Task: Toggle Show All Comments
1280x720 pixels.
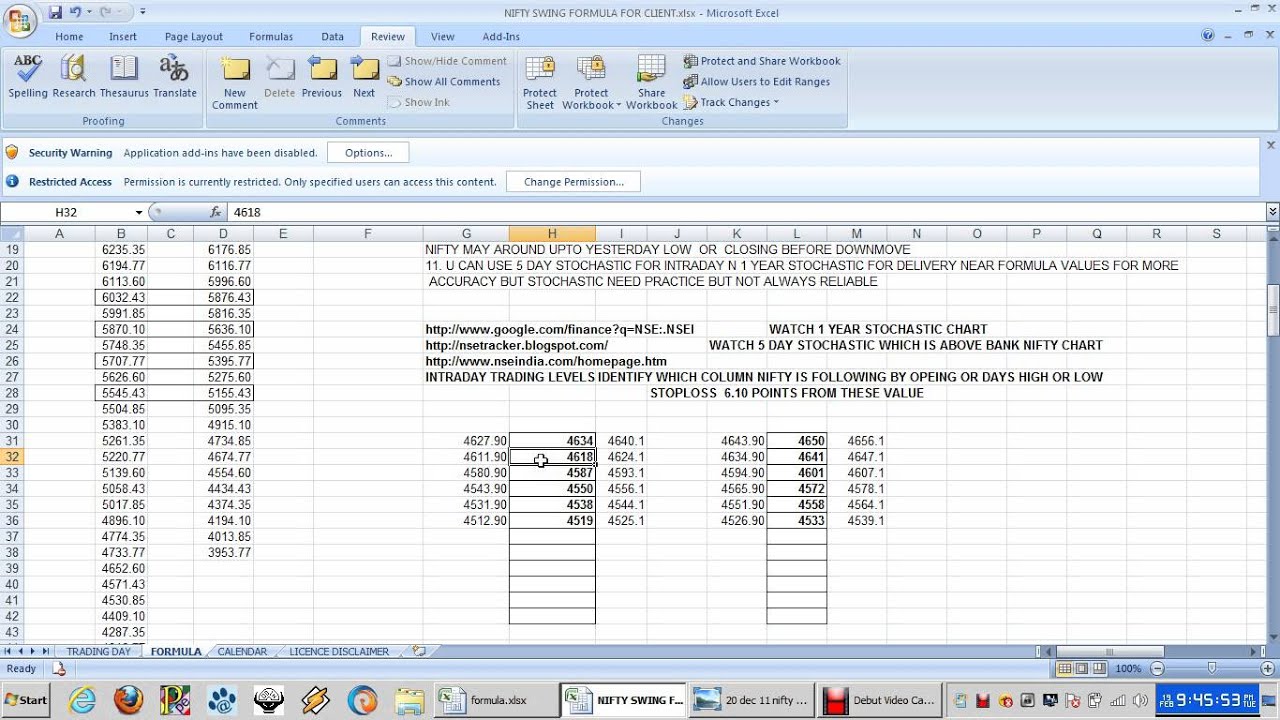Action: [444, 82]
